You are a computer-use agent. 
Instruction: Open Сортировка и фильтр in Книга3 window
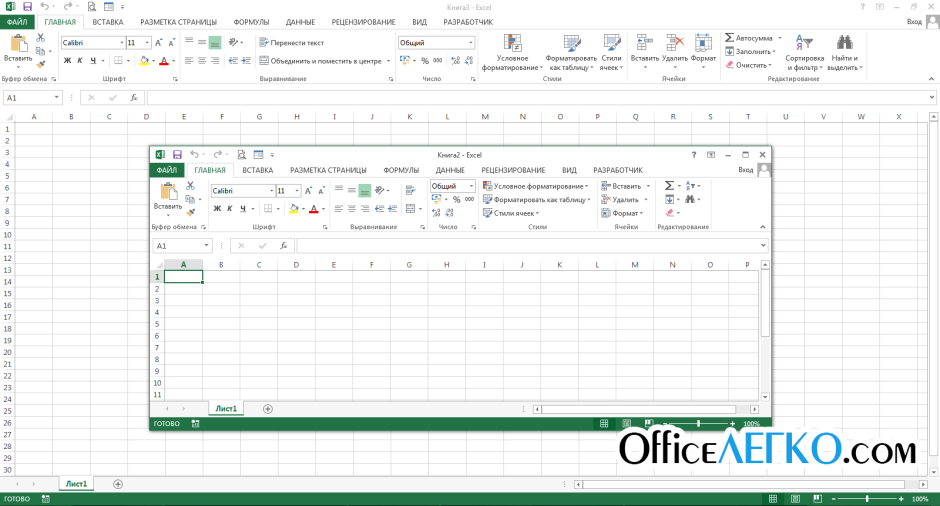[x=805, y=53]
